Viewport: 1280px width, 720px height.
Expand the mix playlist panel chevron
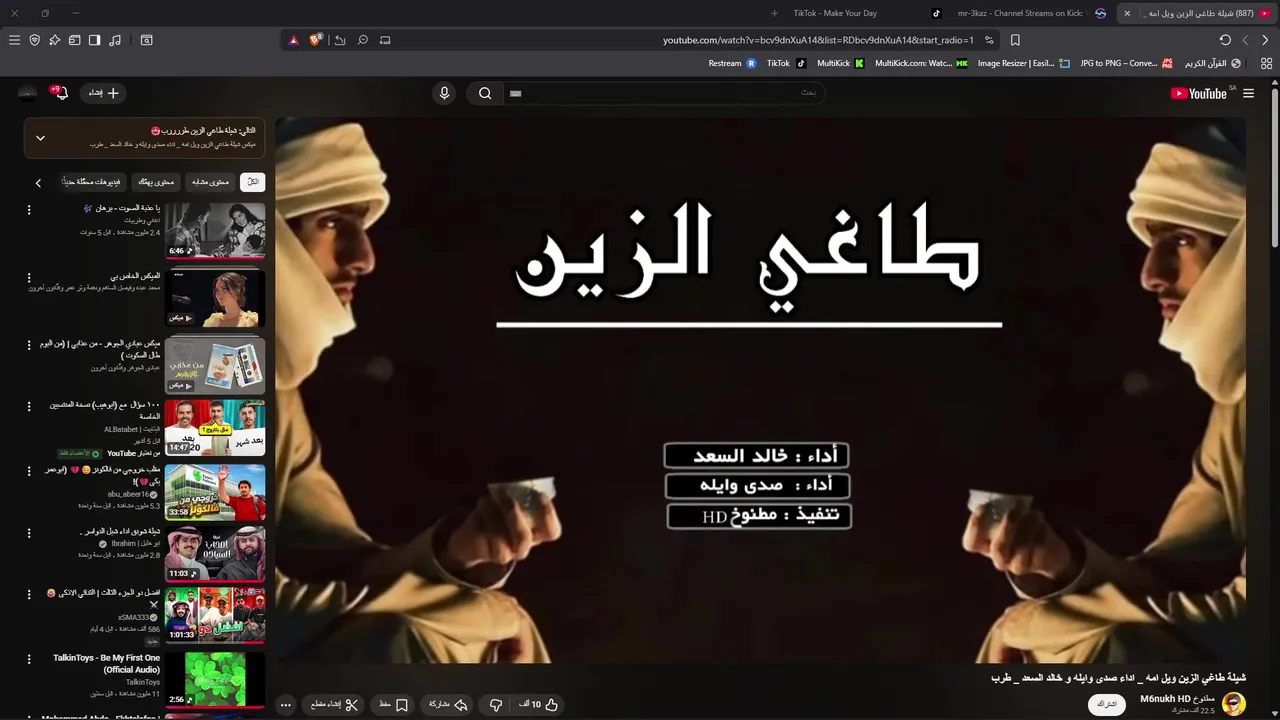tap(40, 138)
